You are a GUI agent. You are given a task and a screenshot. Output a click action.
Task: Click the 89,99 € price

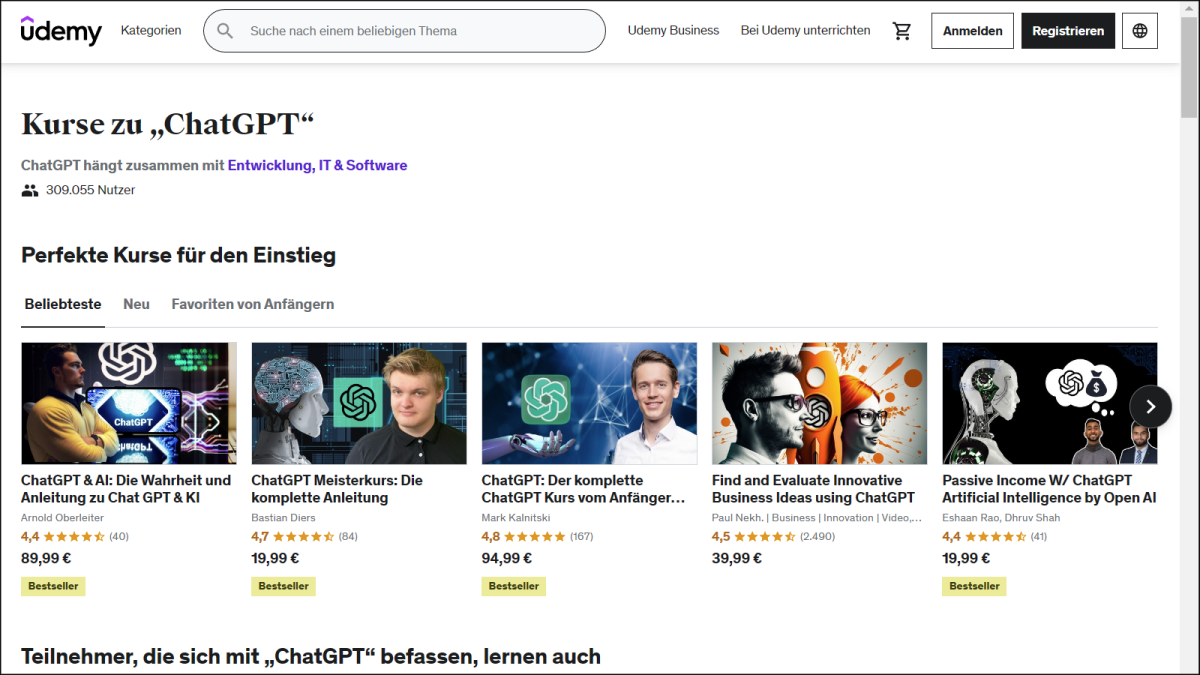pos(45,559)
